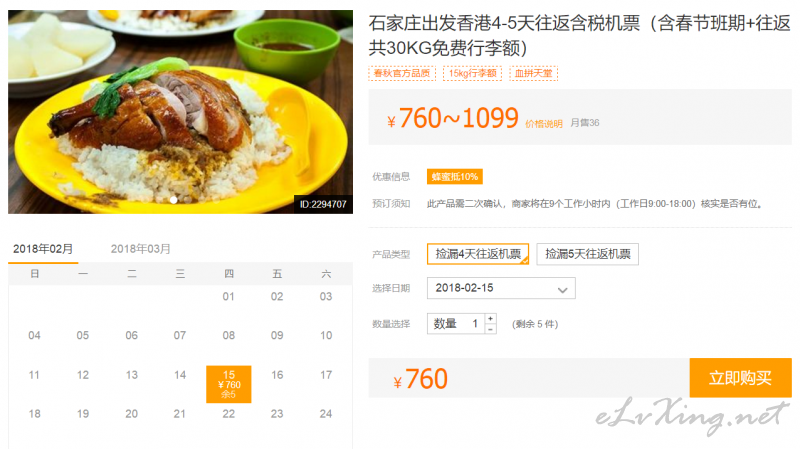
Task: Click the 血拼天堂 tag
Action: (x=533, y=73)
